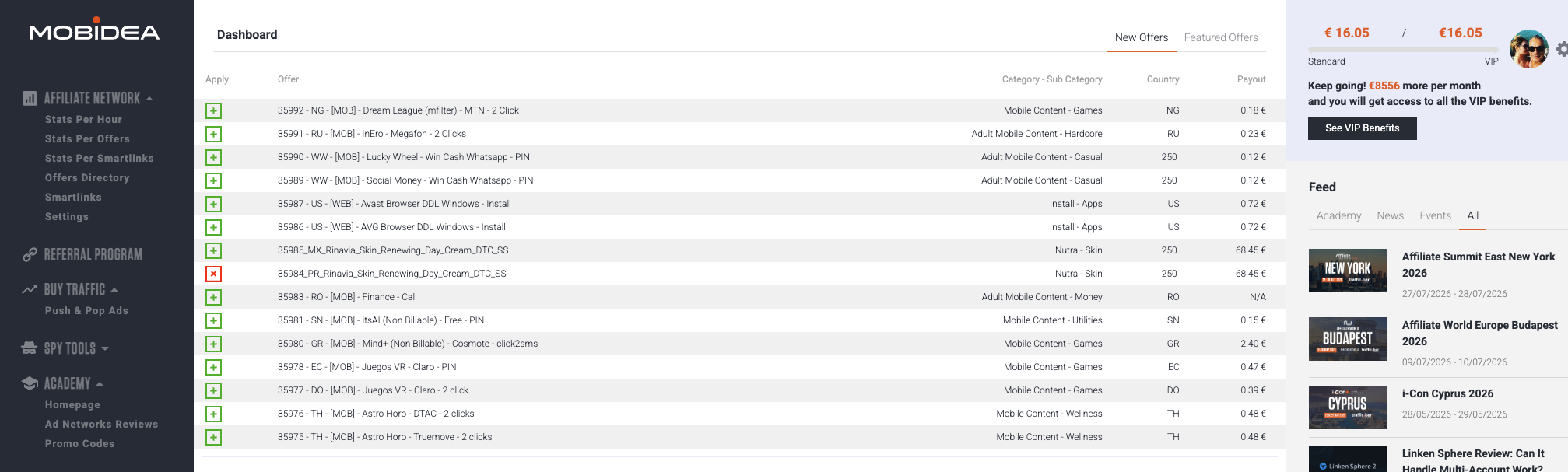Image resolution: width=1568 pixels, height=472 pixels.
Task: Remove application for offer 35984 Rinavia
Action: (213, 274)
